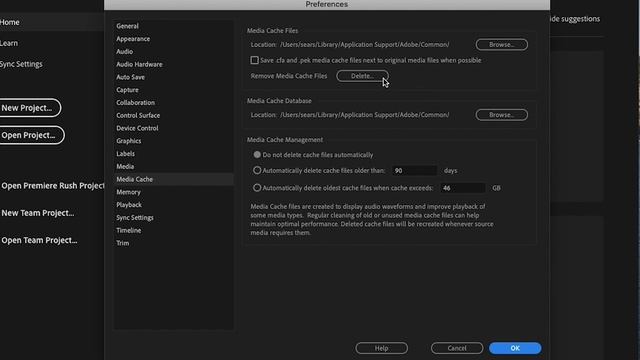Confirm preferences with OK
Screen dimensions: 640x360
[x=515, y=348]
